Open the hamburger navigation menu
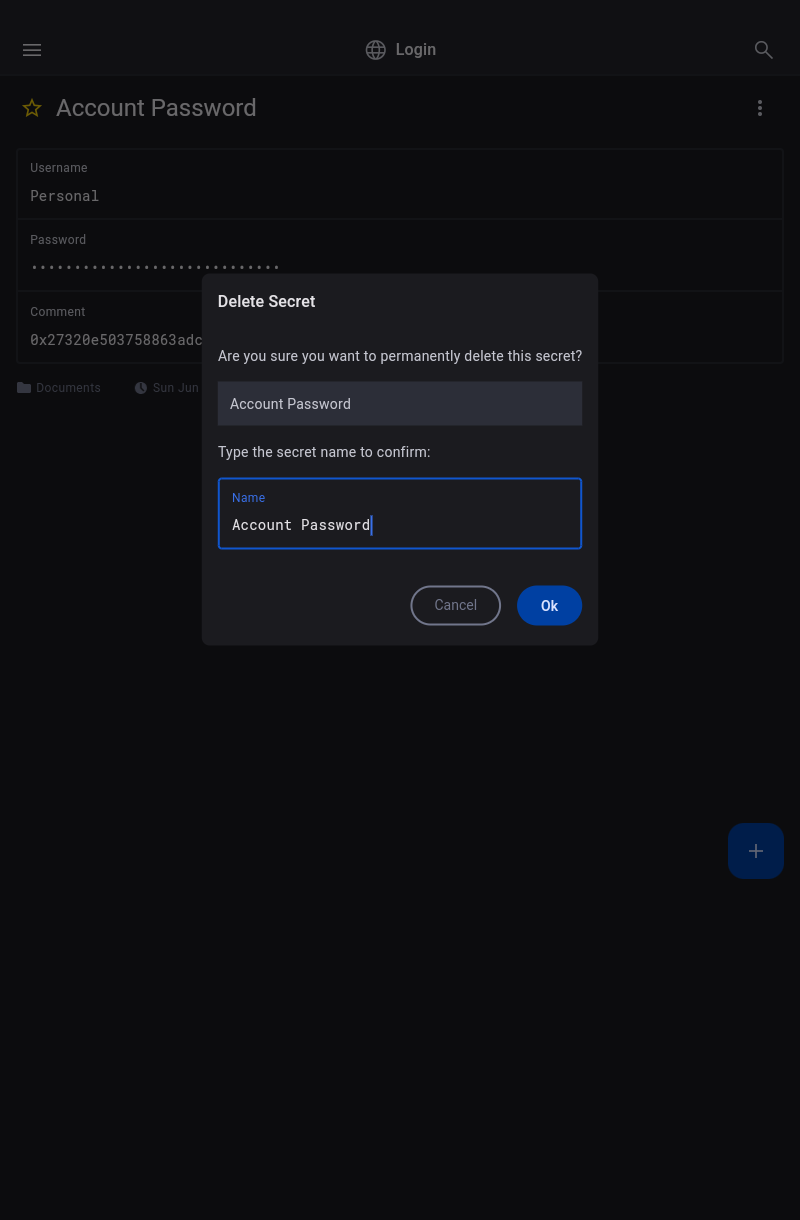This screenshot has height=1220, width=800. click(32, 50)
